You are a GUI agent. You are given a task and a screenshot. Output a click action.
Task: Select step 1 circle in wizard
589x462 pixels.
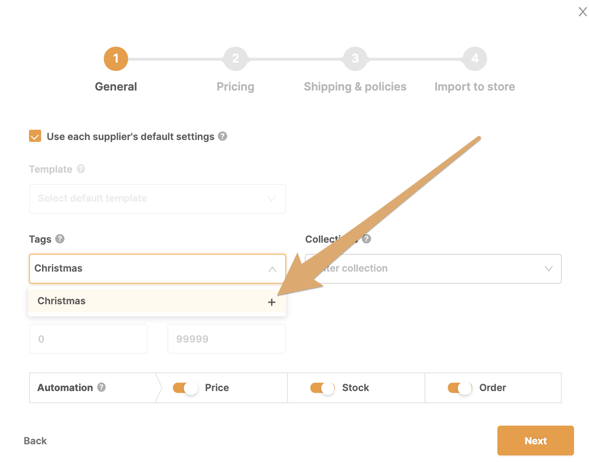(x=116, y=59)
